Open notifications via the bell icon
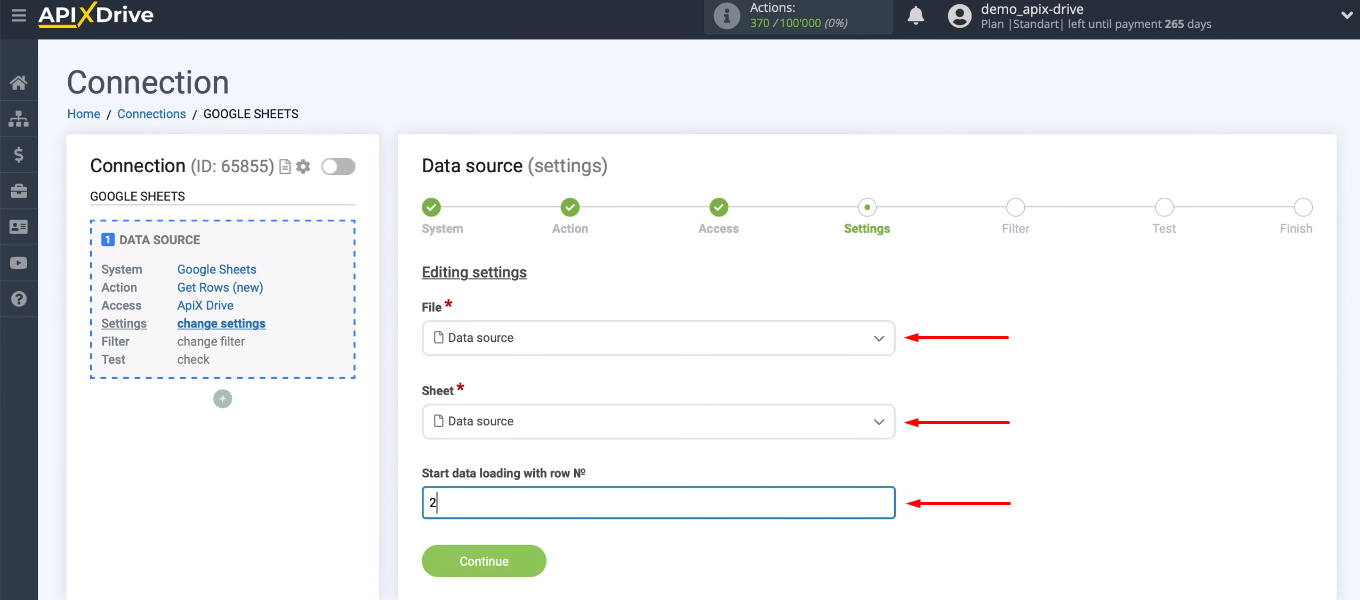 click(x=915, y=16)
